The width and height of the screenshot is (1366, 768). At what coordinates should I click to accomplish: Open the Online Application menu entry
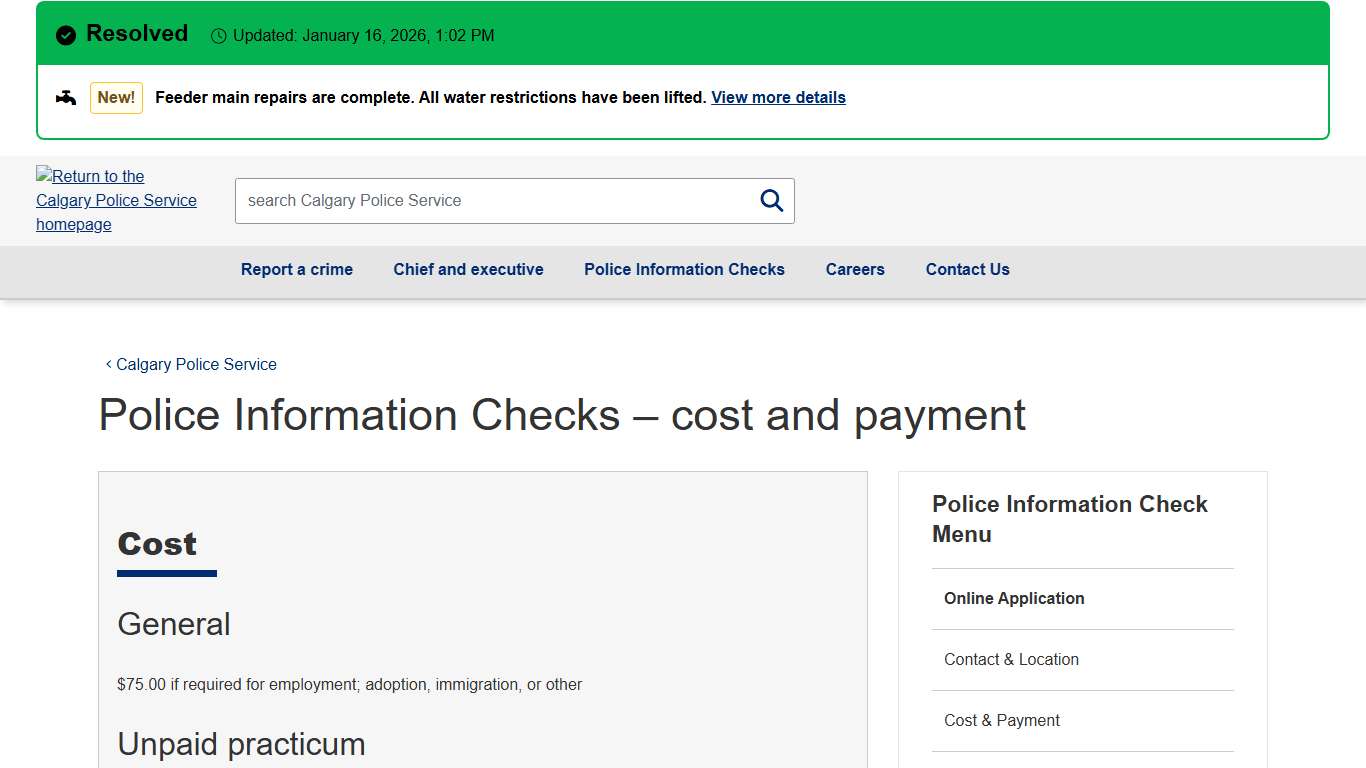coord(1014,598)
